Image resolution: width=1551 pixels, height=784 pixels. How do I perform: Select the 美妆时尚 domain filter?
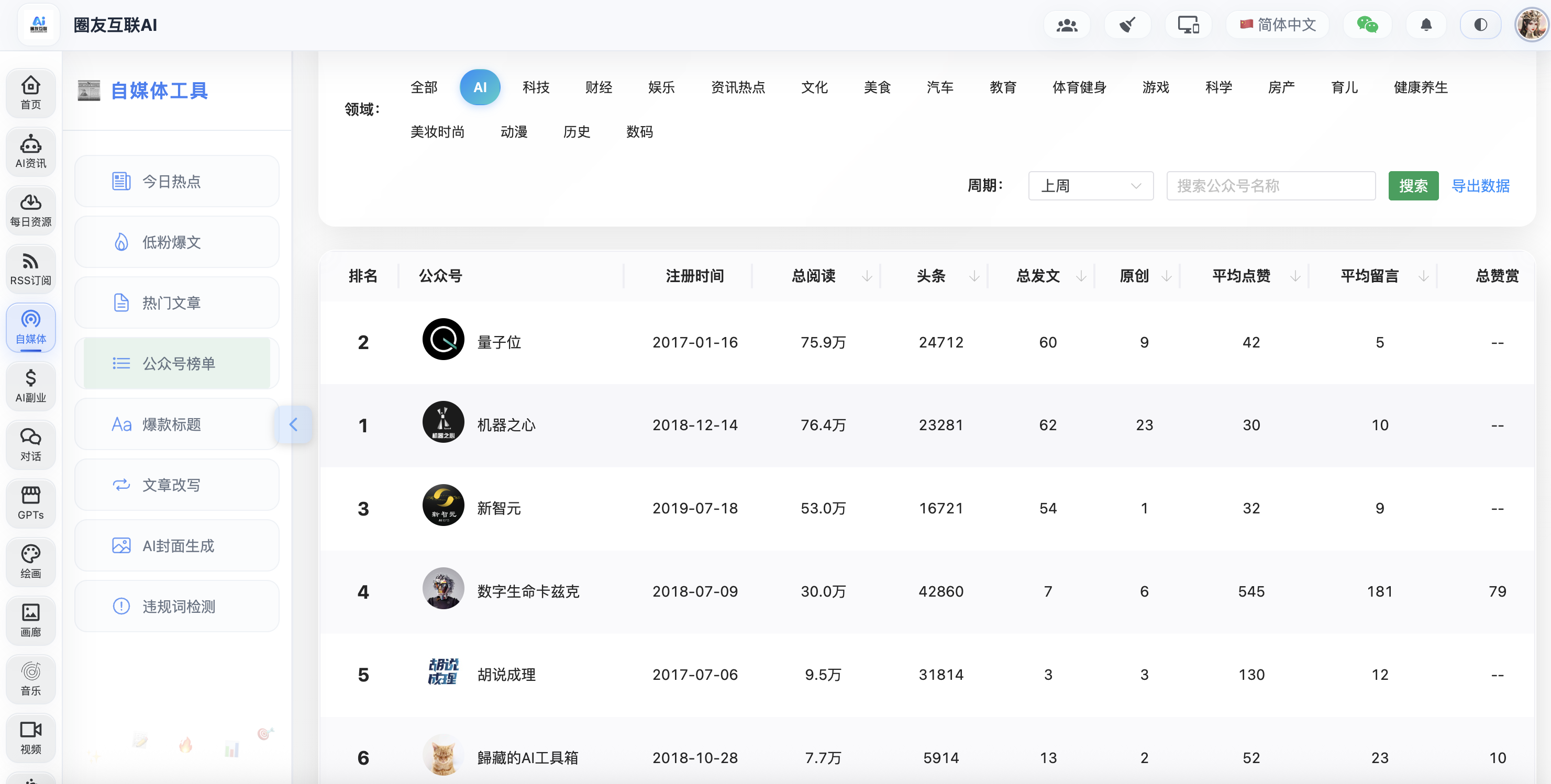(437, 132)
